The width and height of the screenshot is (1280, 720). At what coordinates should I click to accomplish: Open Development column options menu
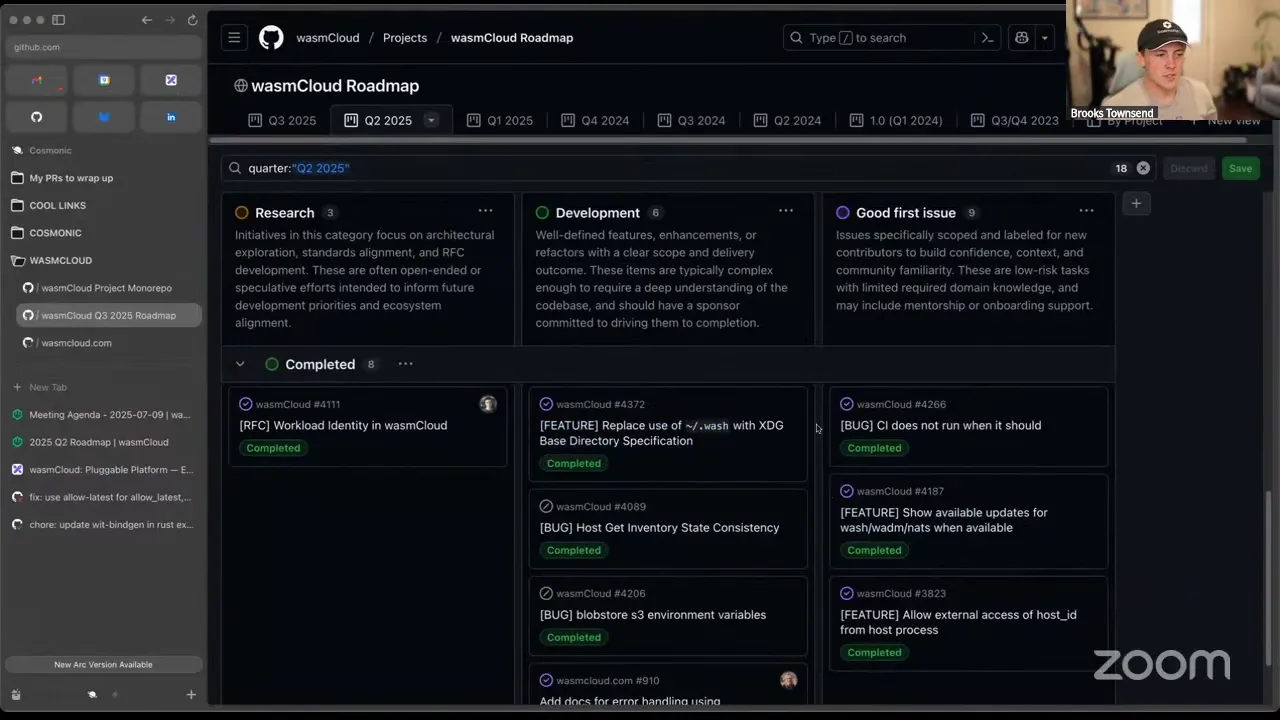pyautogui.click(x=786, y=211)
